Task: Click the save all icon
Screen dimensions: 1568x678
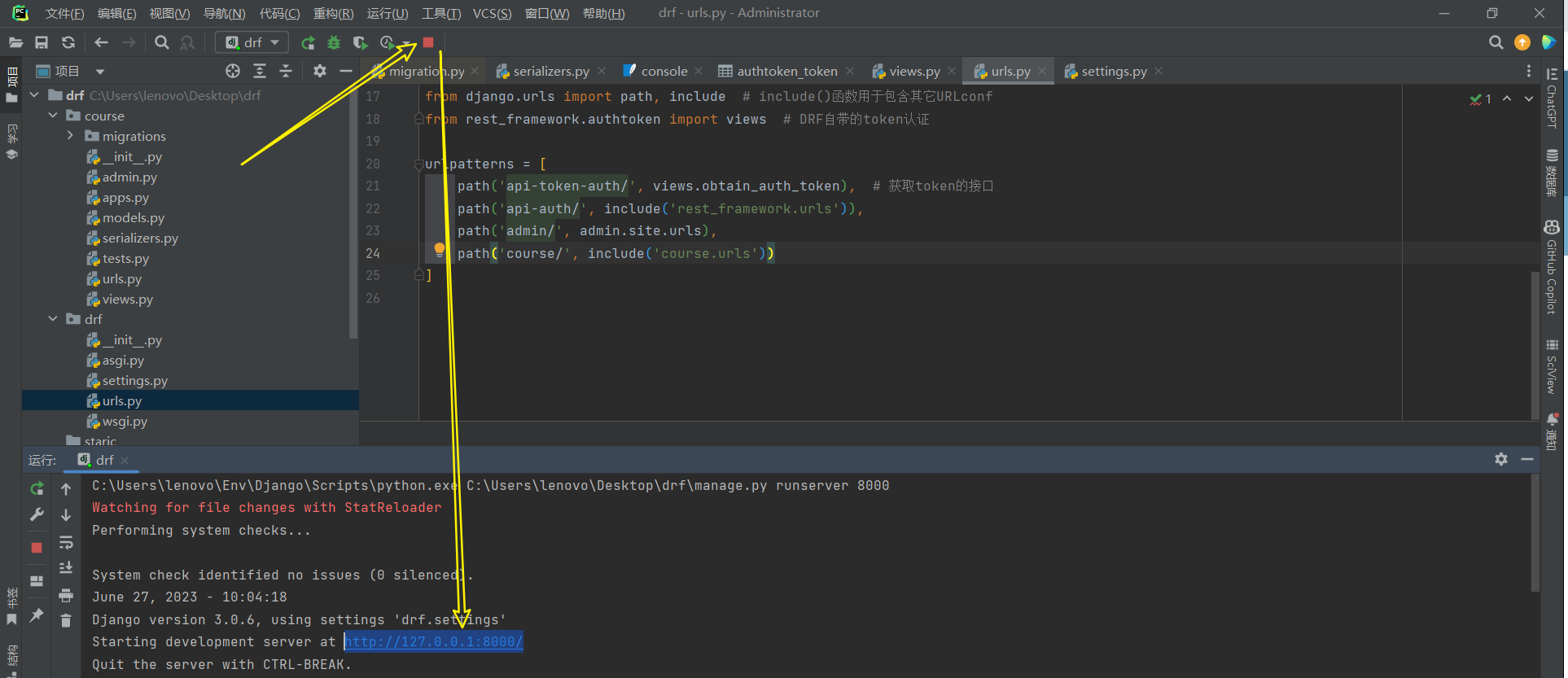Action: 42,42
